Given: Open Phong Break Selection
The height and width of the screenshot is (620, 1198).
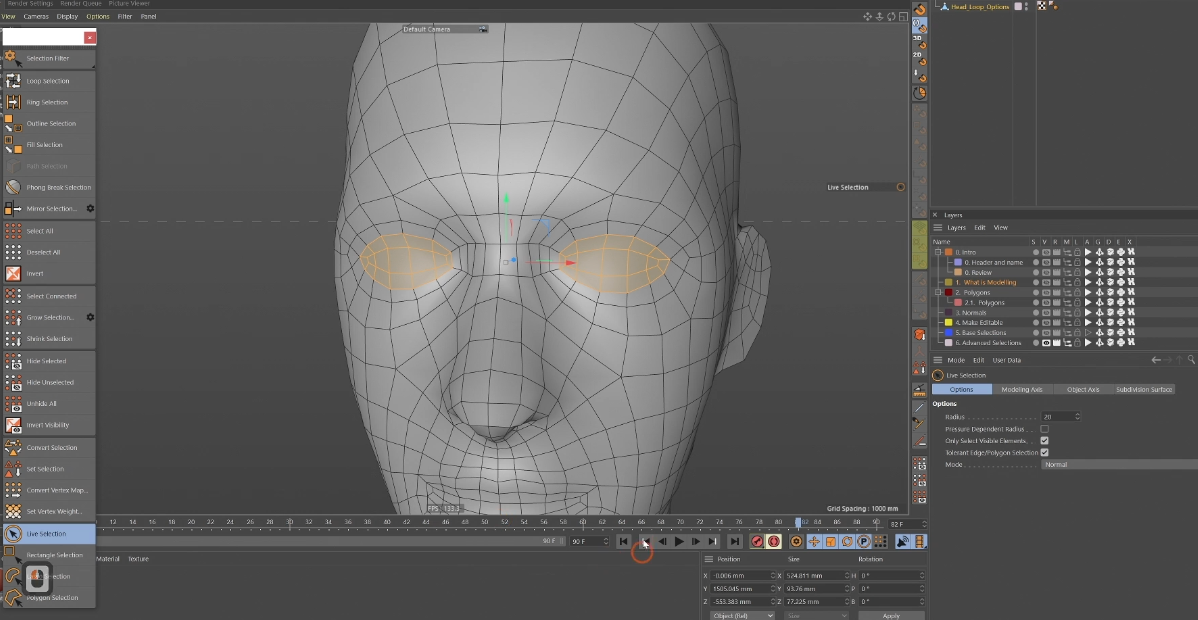Looking at the screenshot, I should 49,187.
